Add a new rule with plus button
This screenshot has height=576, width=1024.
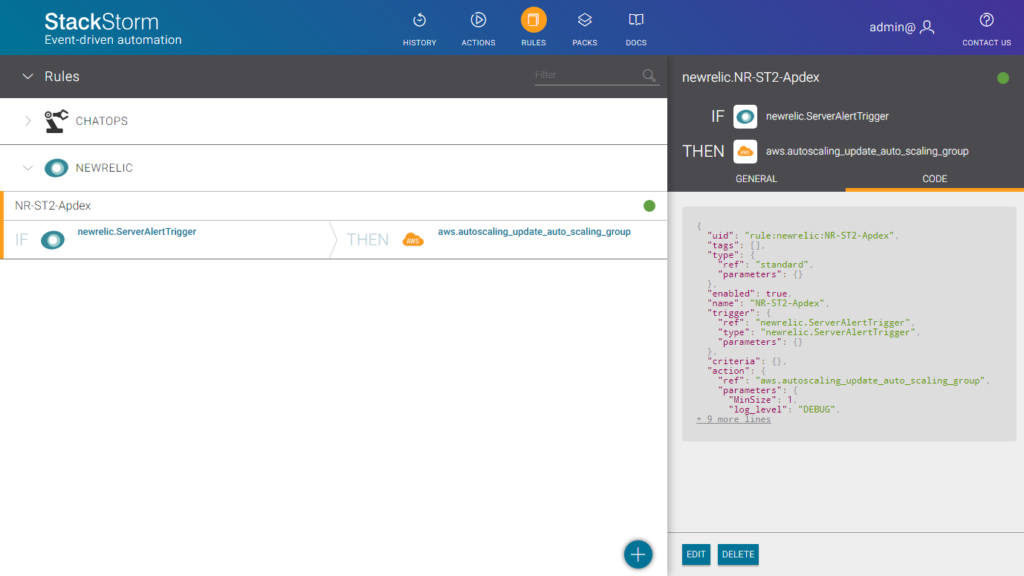pos(638,554)
